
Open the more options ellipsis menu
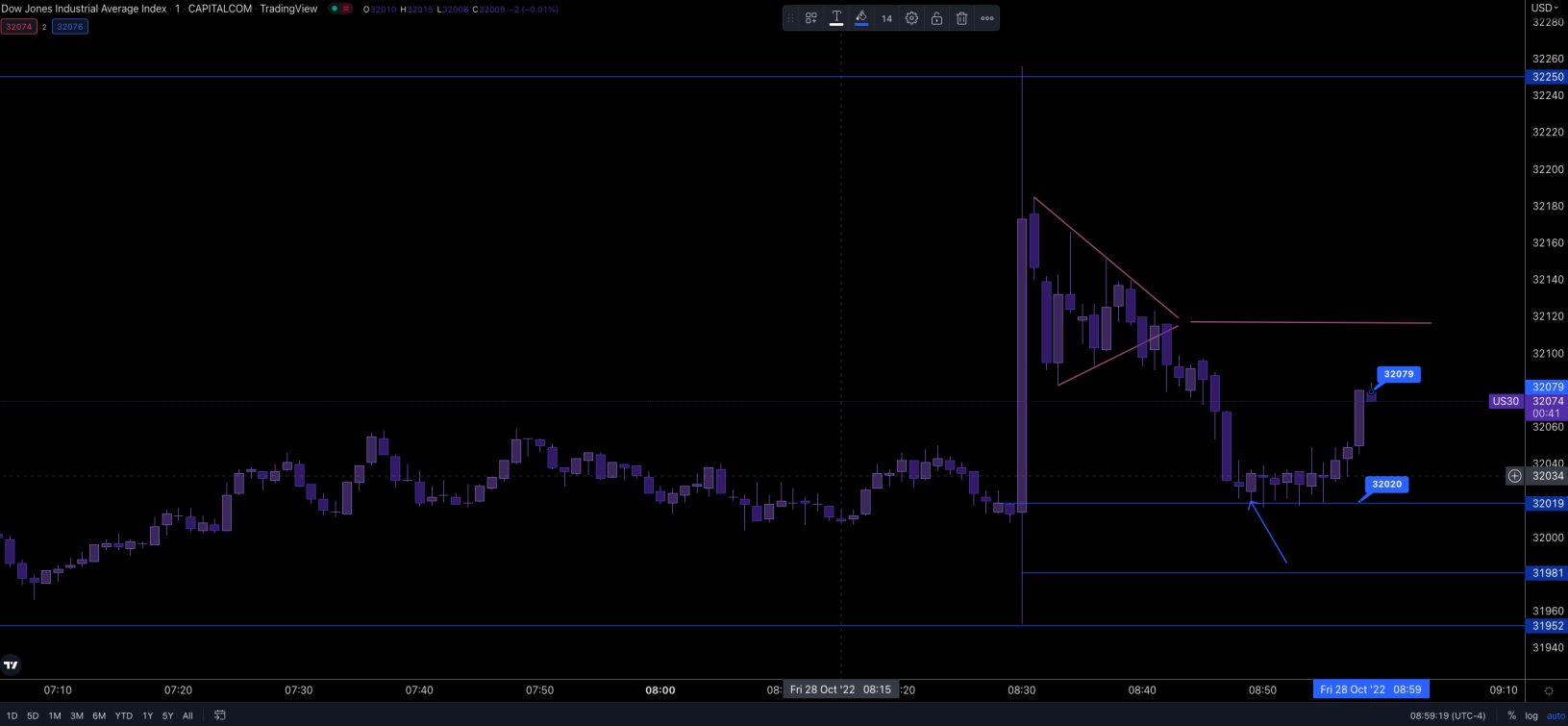(987, 18)
